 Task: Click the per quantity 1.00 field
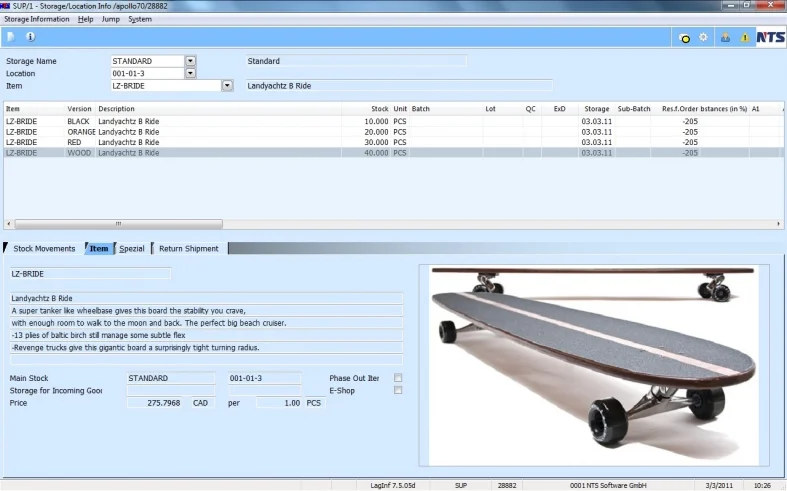point(279,403)
